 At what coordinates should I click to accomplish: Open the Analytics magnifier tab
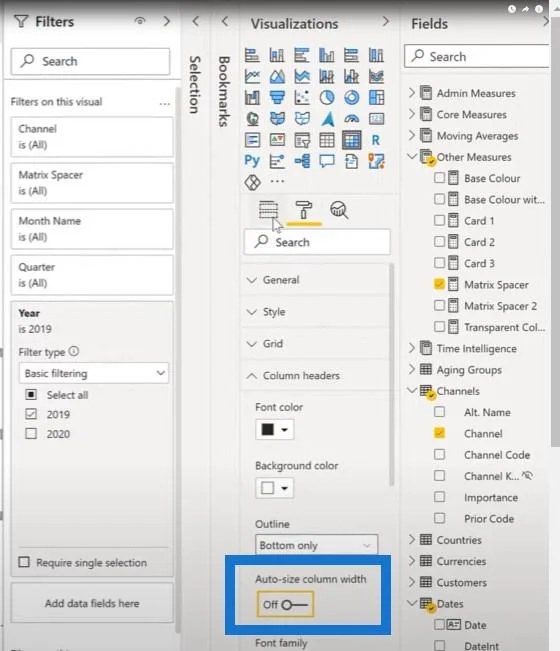click(339, 210)
